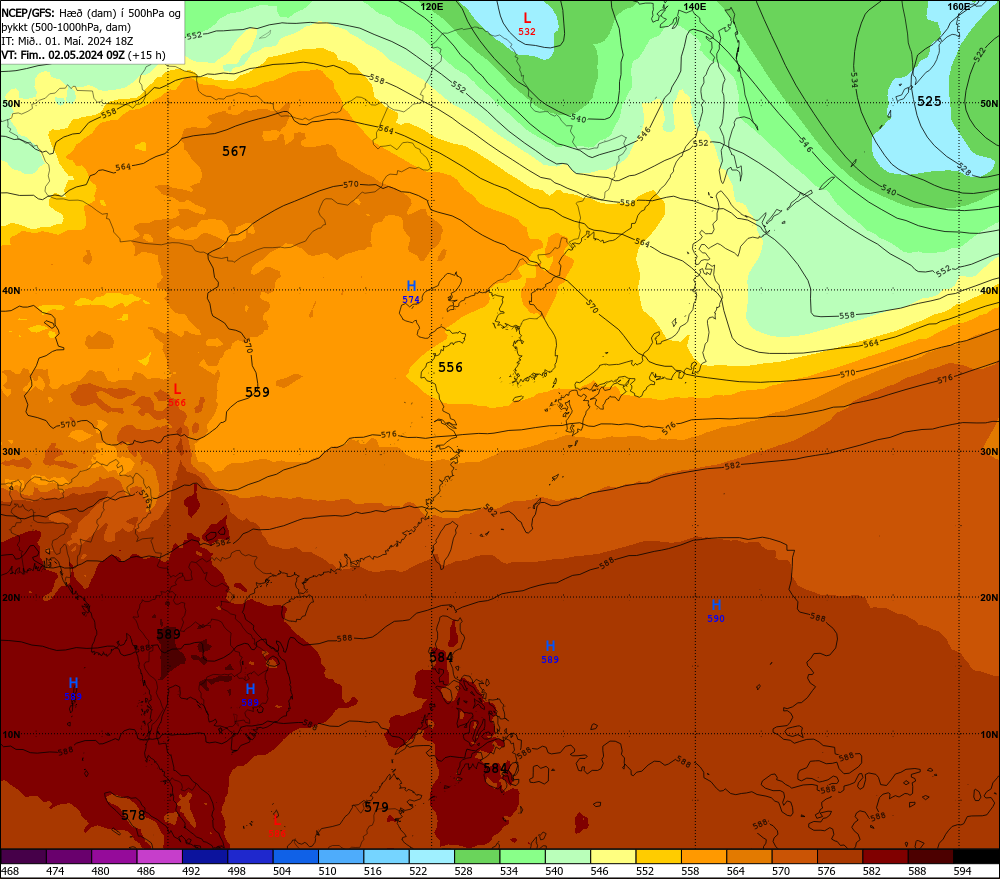Viewport: 1000px width, 879px height.
Task: Click the 160E longitude label
Action: pyautogui.click(x=958, y=6)
